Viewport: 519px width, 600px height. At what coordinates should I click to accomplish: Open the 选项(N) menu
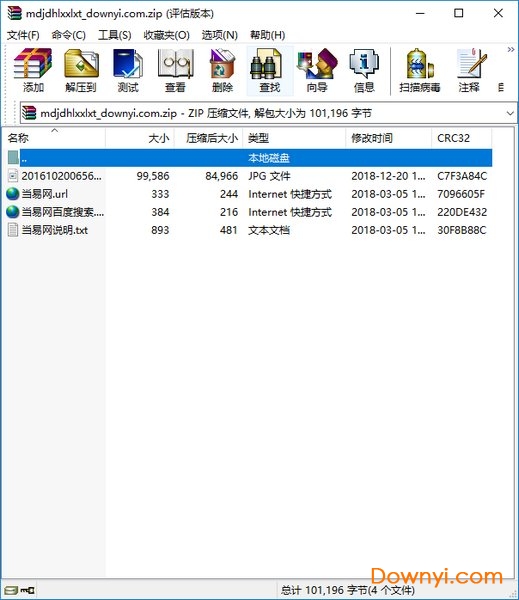[220, 35]
